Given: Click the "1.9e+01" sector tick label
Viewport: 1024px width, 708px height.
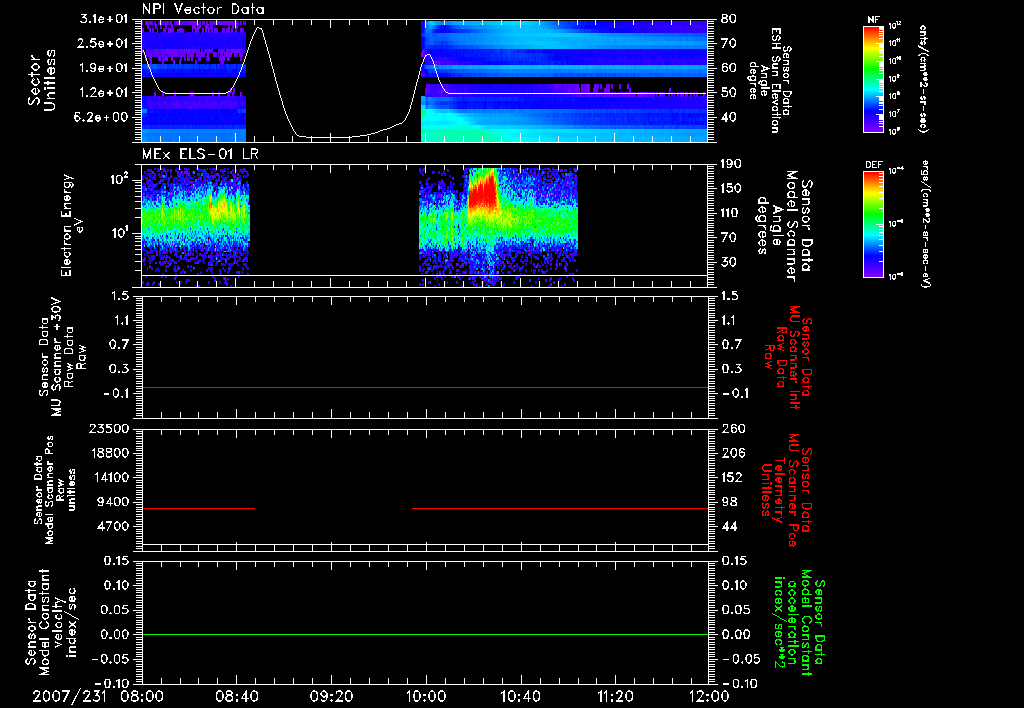Looking at the screenshot, I should [103, 68].
